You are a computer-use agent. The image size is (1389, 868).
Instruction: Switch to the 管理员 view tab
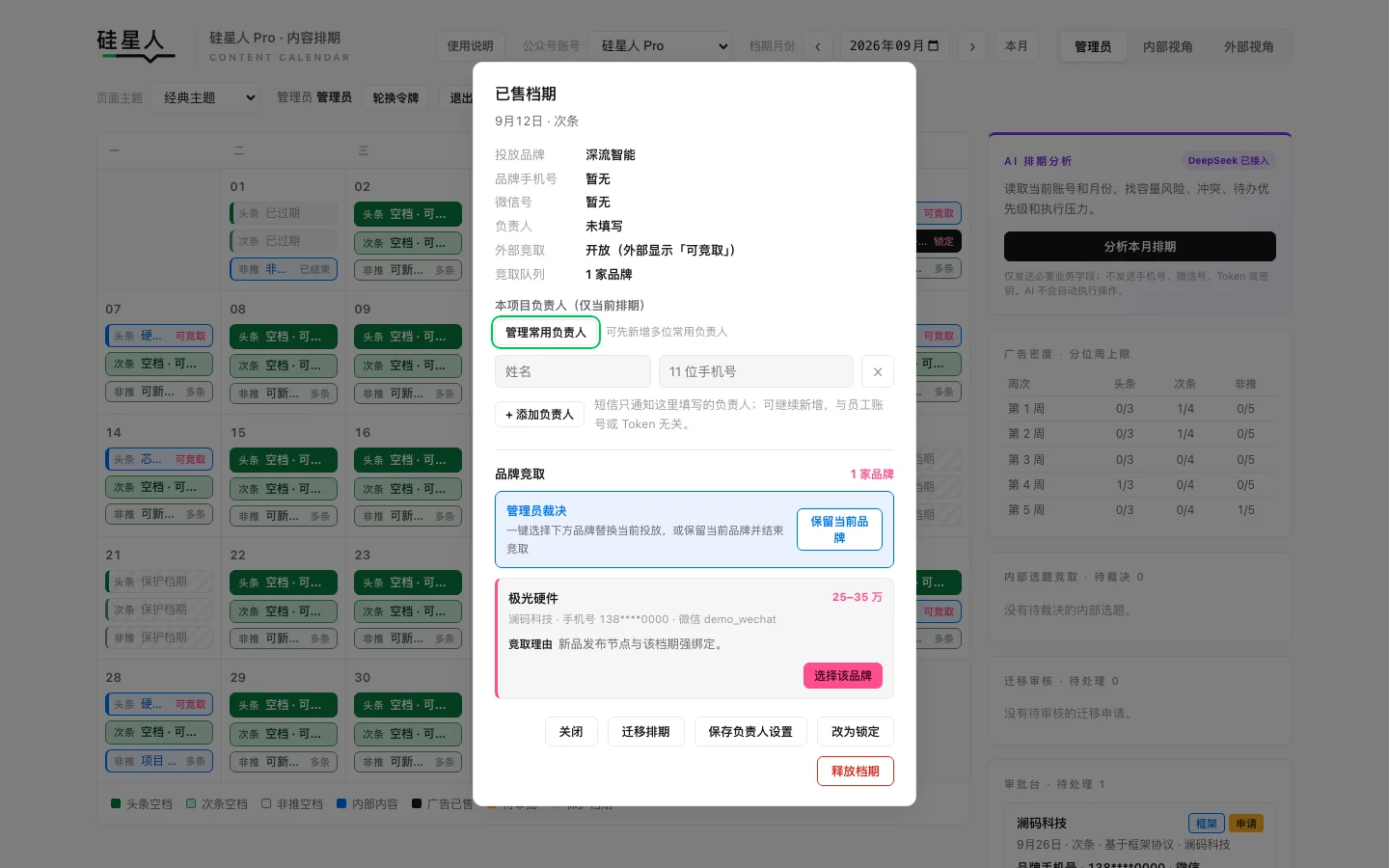click(1093, 46)
